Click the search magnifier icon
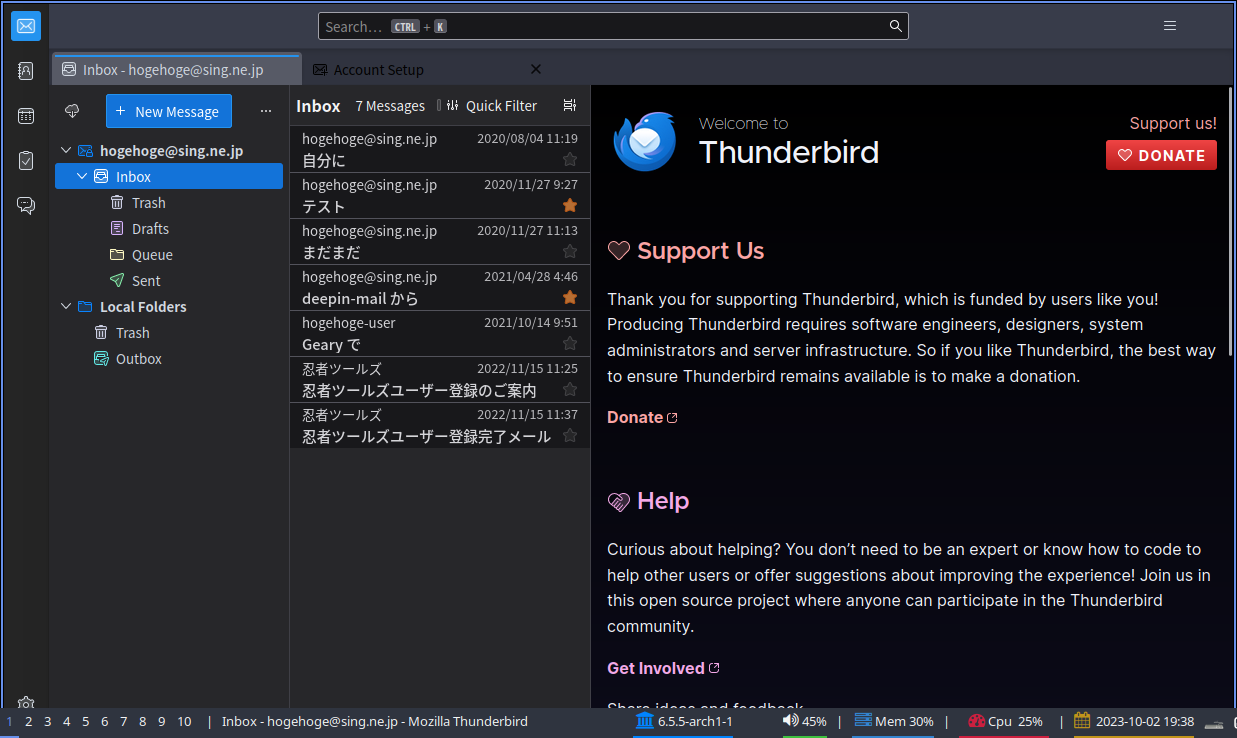The height and width of the screenshot is (738, 1237). 896,26
